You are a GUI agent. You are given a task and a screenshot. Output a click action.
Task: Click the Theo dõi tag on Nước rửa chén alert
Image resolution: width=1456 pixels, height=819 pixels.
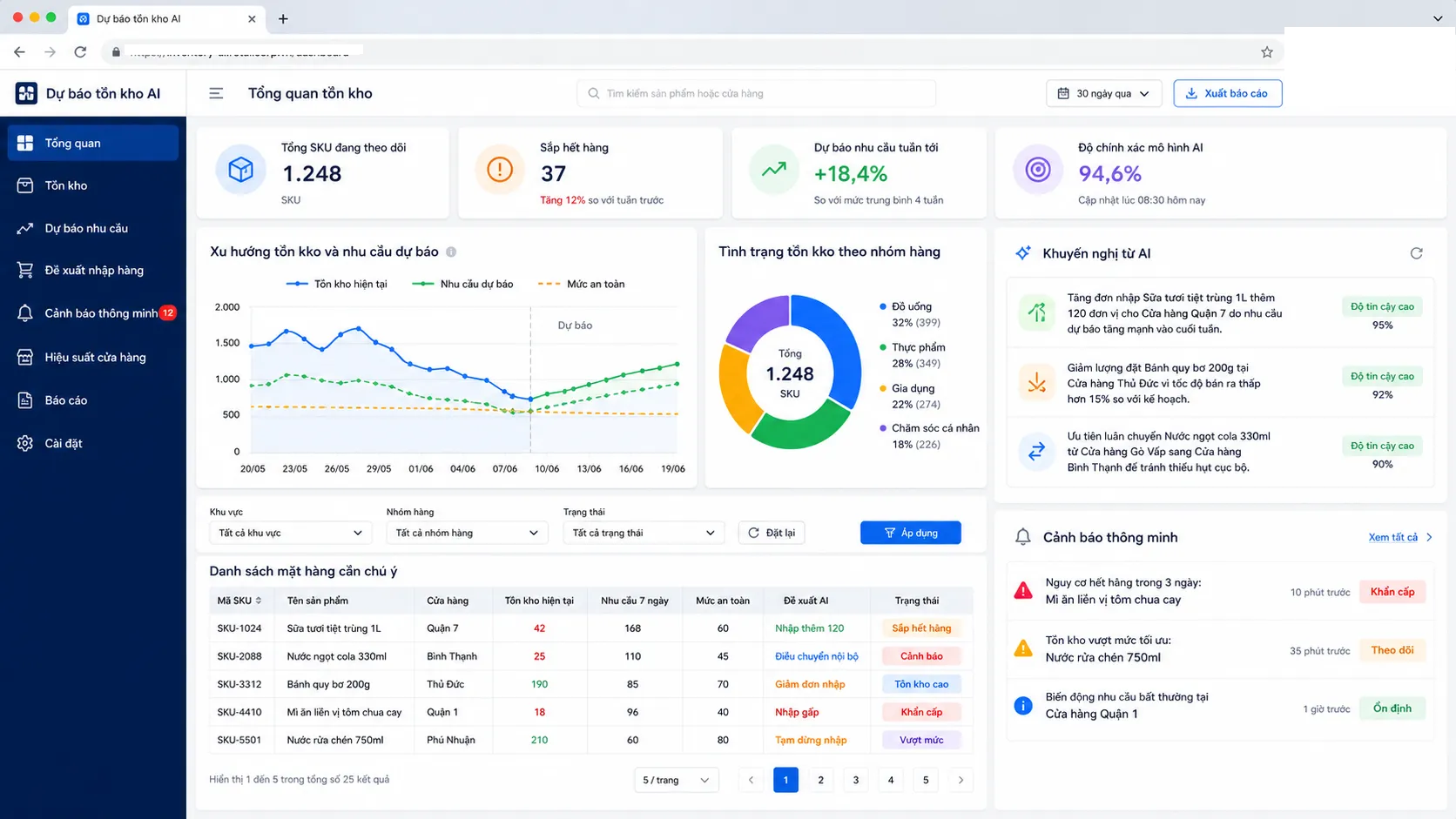[x=1392, y=650]
